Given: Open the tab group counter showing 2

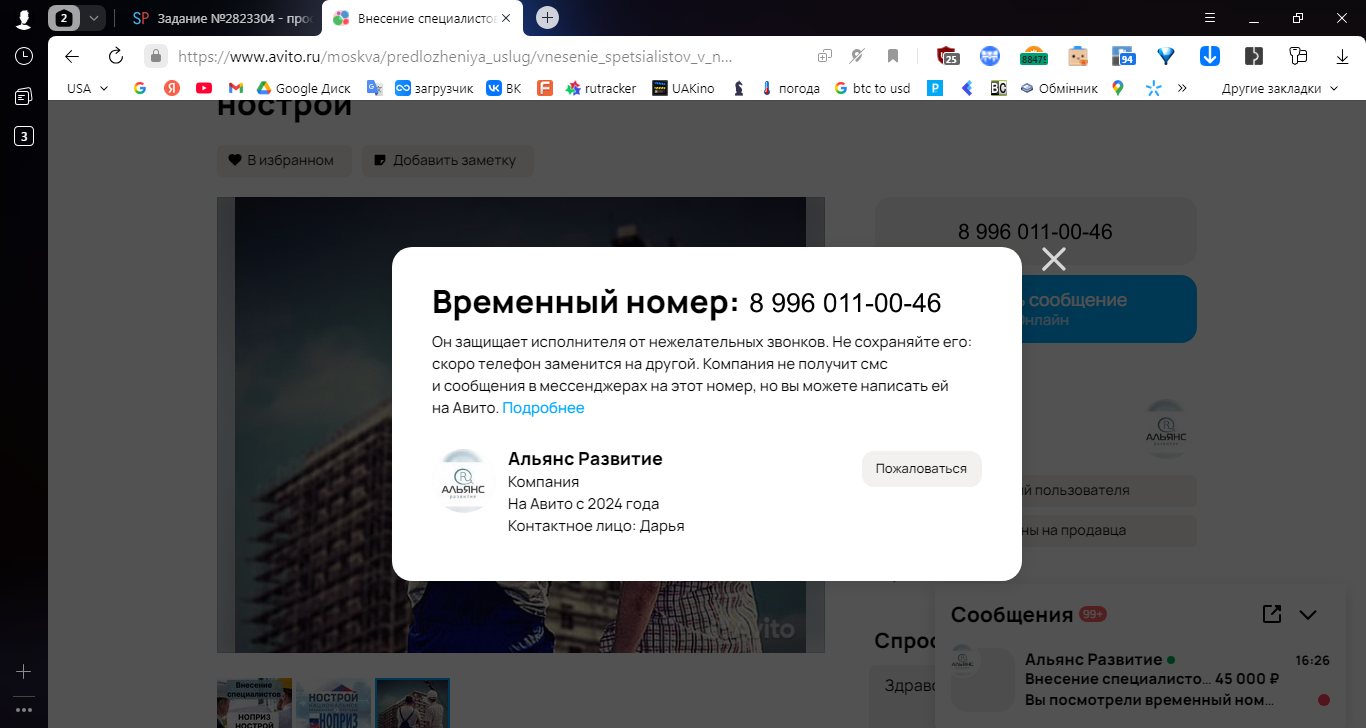Looking at the screenshot, I should 64,18.
